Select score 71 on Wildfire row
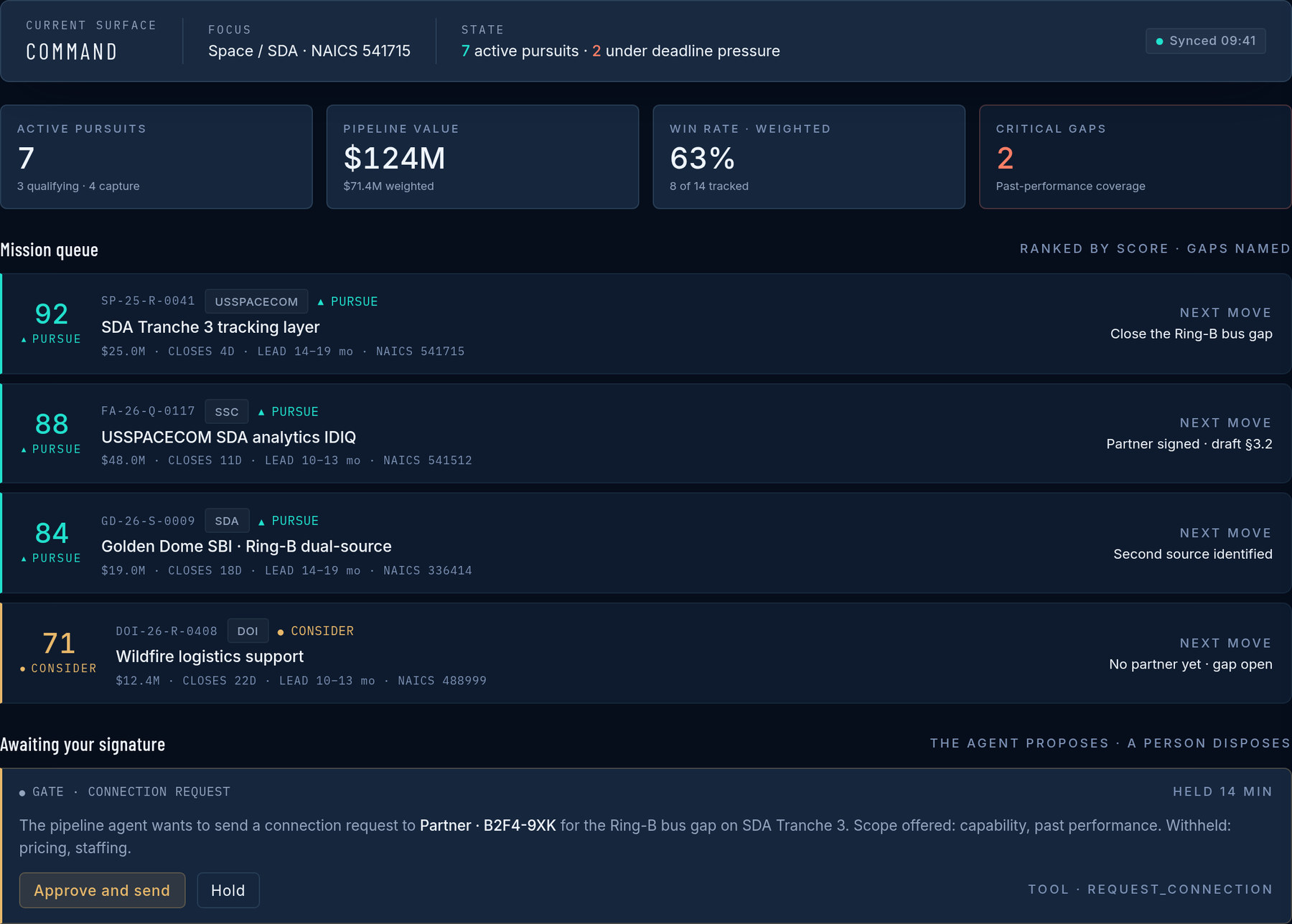Viewport: 1292px width, 924px height. point(59,643)
